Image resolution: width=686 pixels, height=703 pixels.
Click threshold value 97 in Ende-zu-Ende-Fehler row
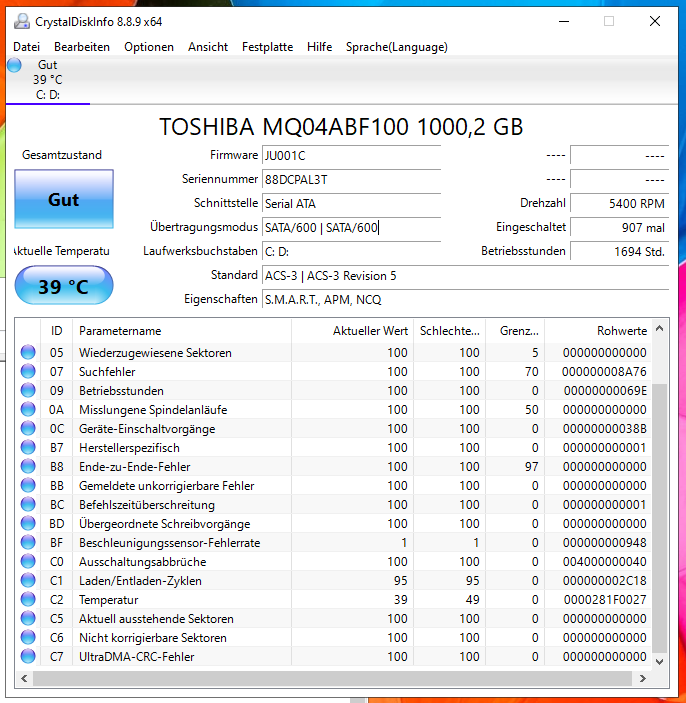(531, 467)
